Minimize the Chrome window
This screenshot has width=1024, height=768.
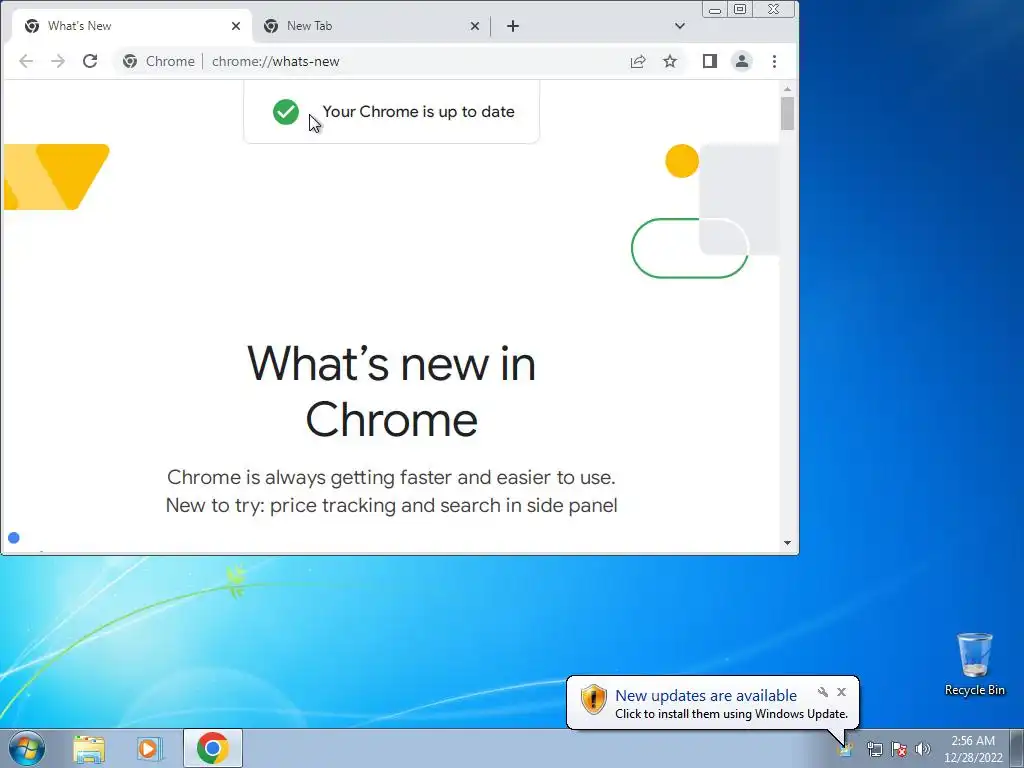(714, 9)
